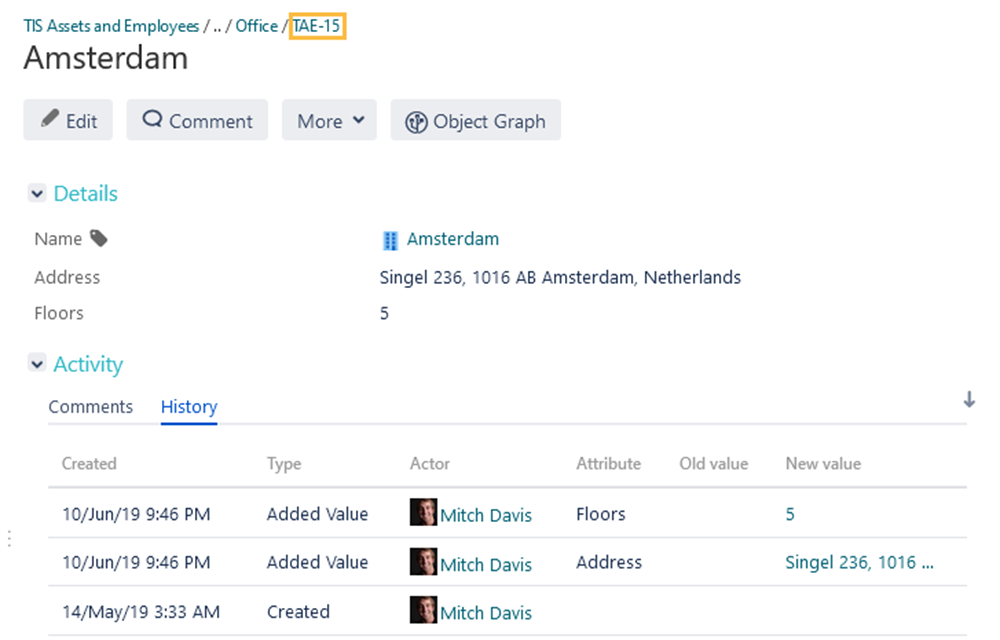Open the Amsterdam name link in Details
The width and height of the screenshot is (1000, 640).
pyautogui.click(x=453, y=239)
